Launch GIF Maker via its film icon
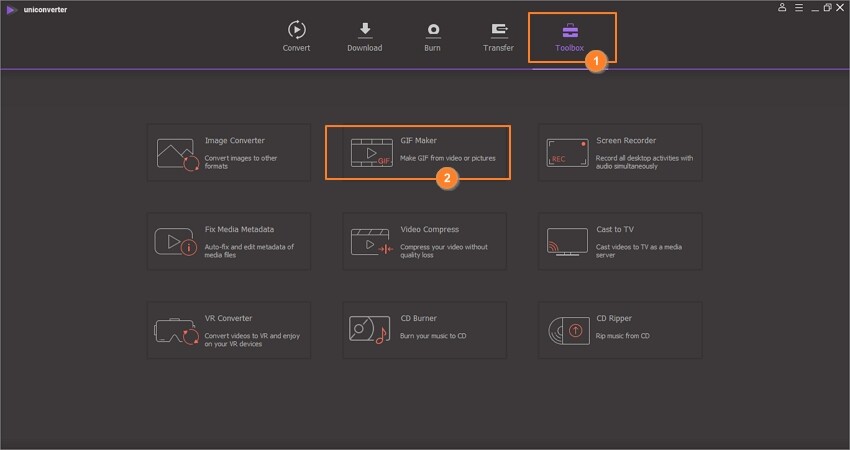 370,153
